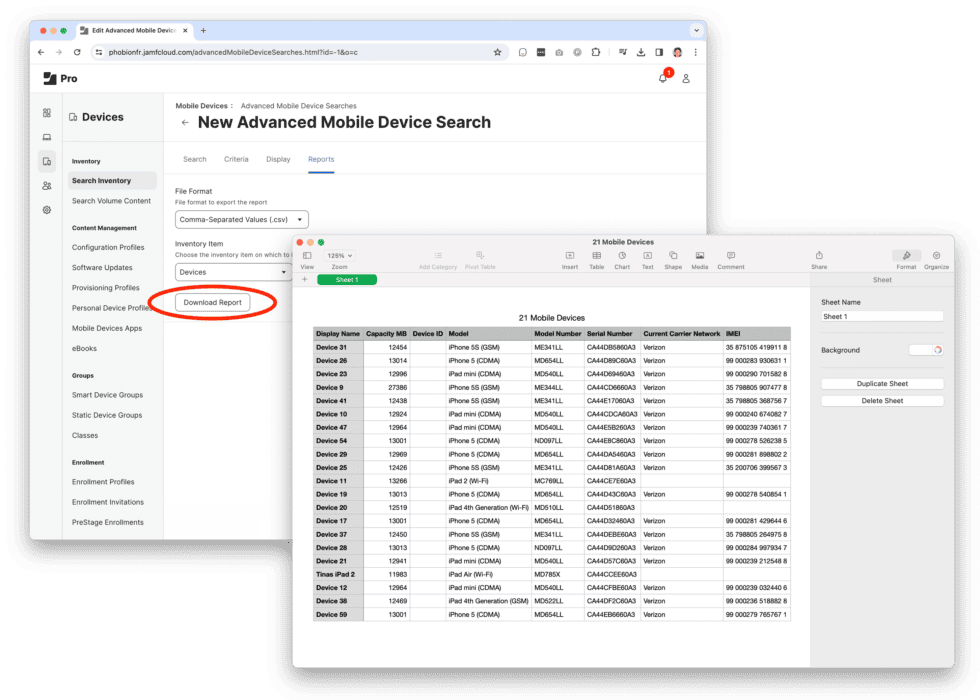Click the Download Report button

[212, 302]
